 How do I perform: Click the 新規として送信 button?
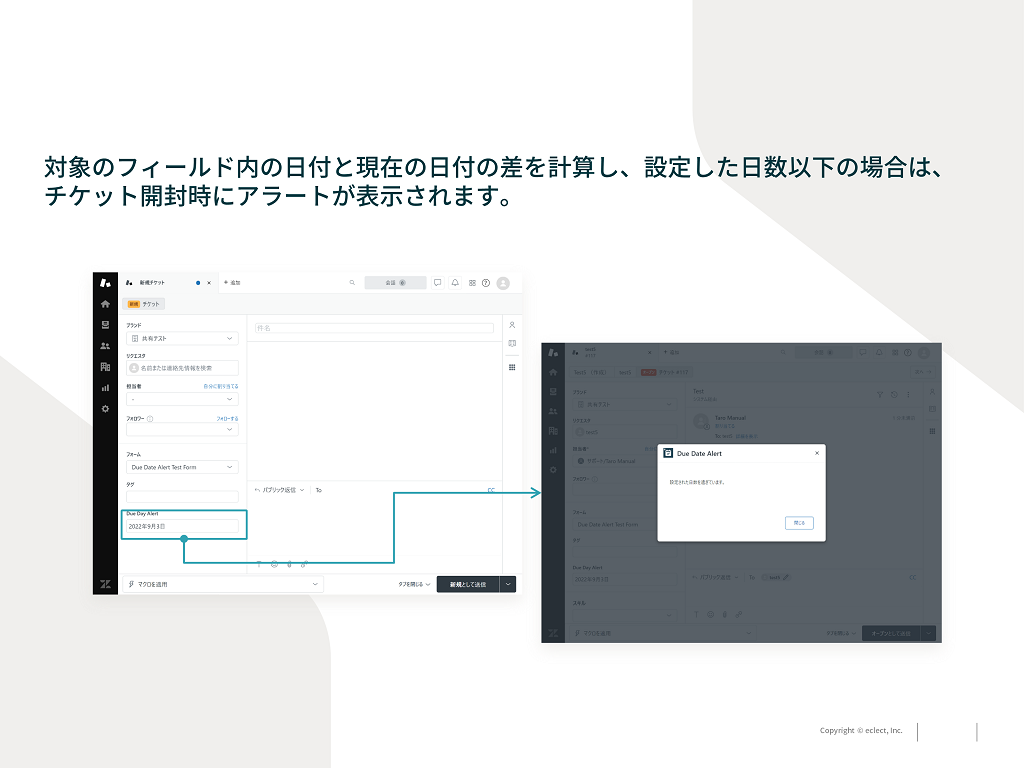click(467, 584)
